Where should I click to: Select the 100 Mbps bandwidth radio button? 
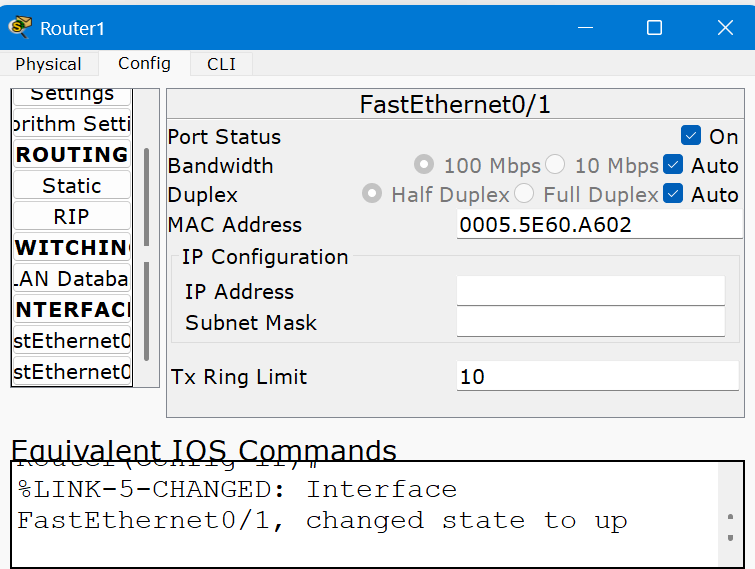[x=424, y=165]
